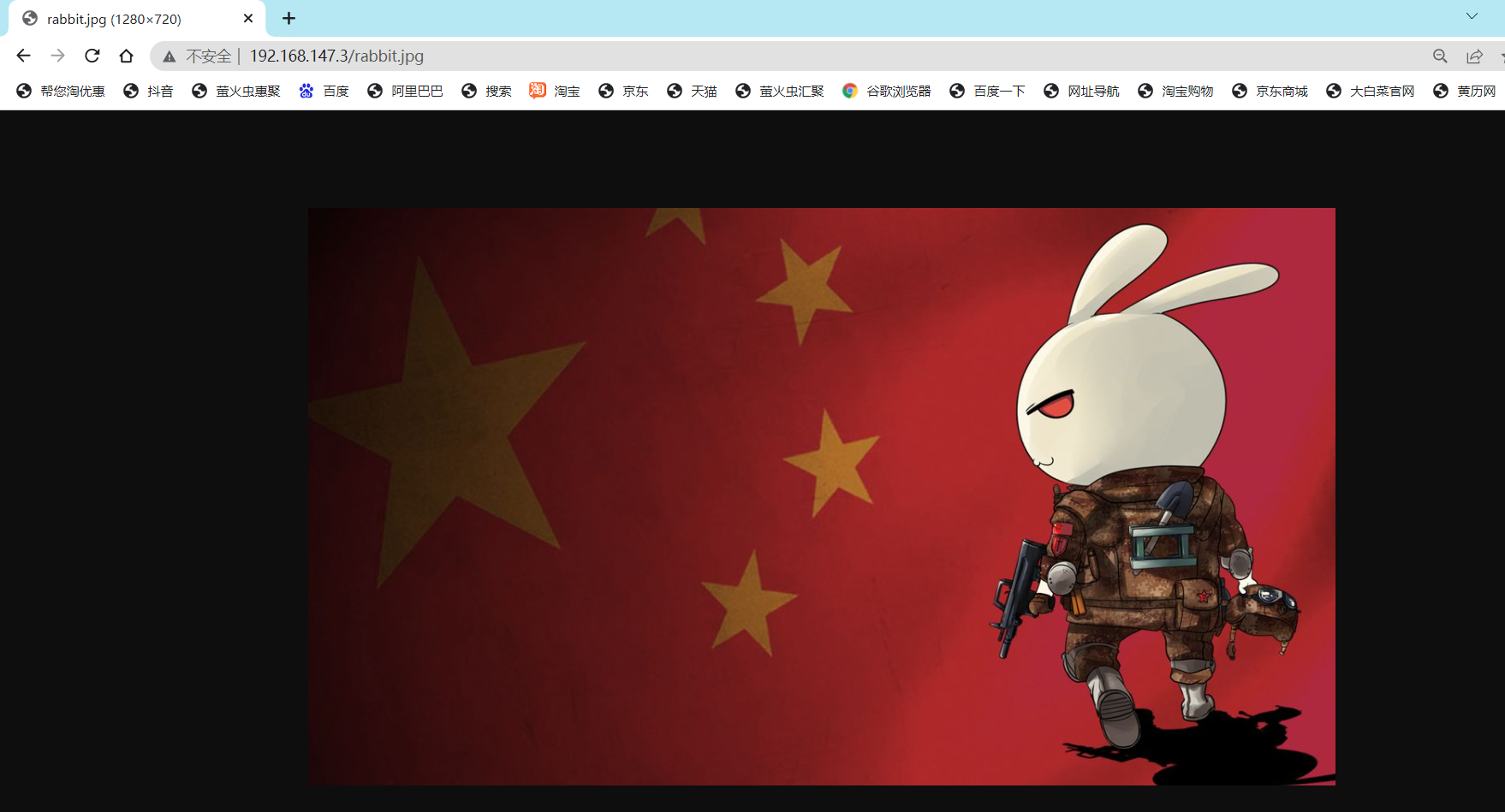
Task: Click the not-secure warning icon
Action: (x=170, y=56)
